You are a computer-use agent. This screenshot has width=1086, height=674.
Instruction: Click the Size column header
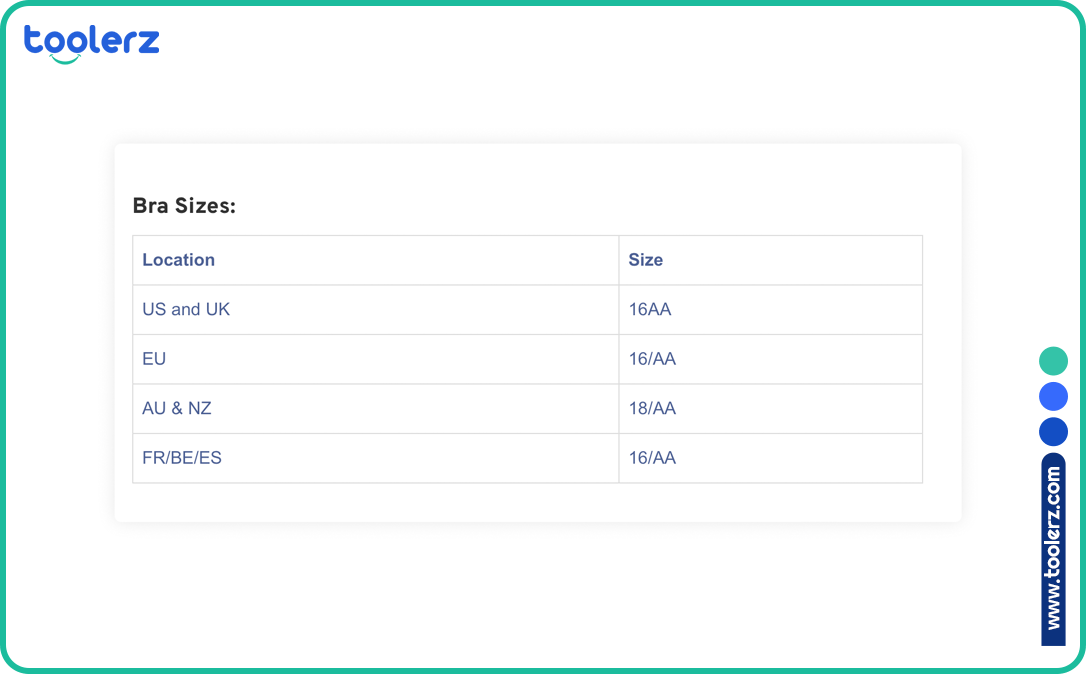point(645,259)
